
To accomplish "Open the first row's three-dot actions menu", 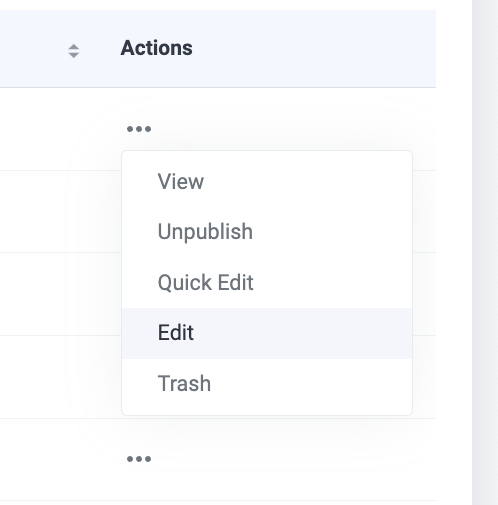I will 139,129.
